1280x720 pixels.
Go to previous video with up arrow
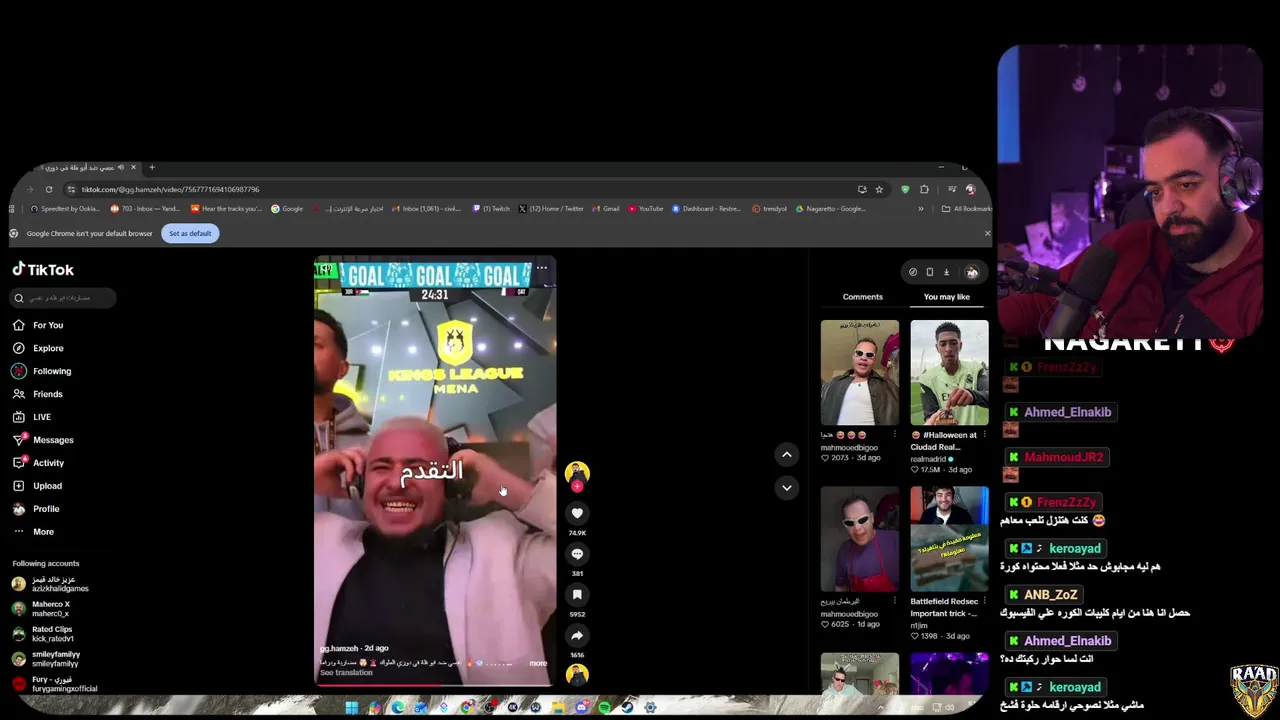pos(786,454)
